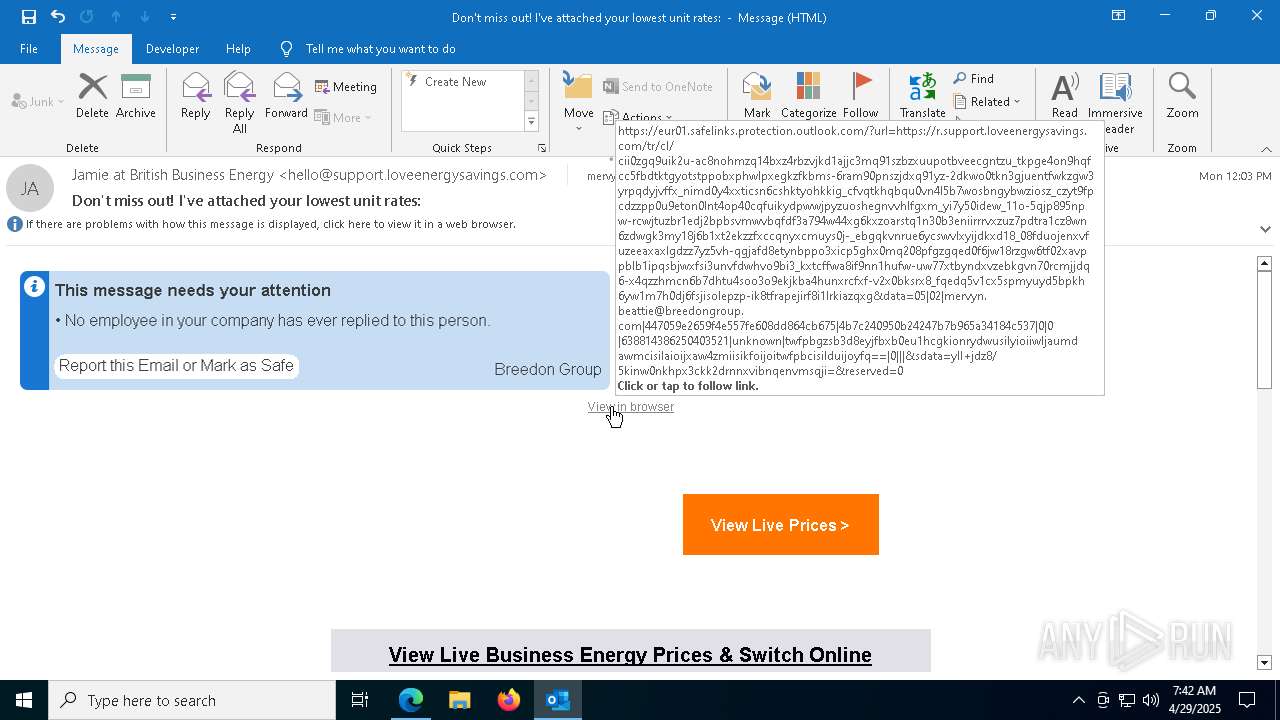Click the View in browser link
The height and width of the screenshot is (720, 1280).
tap(631, 407)
